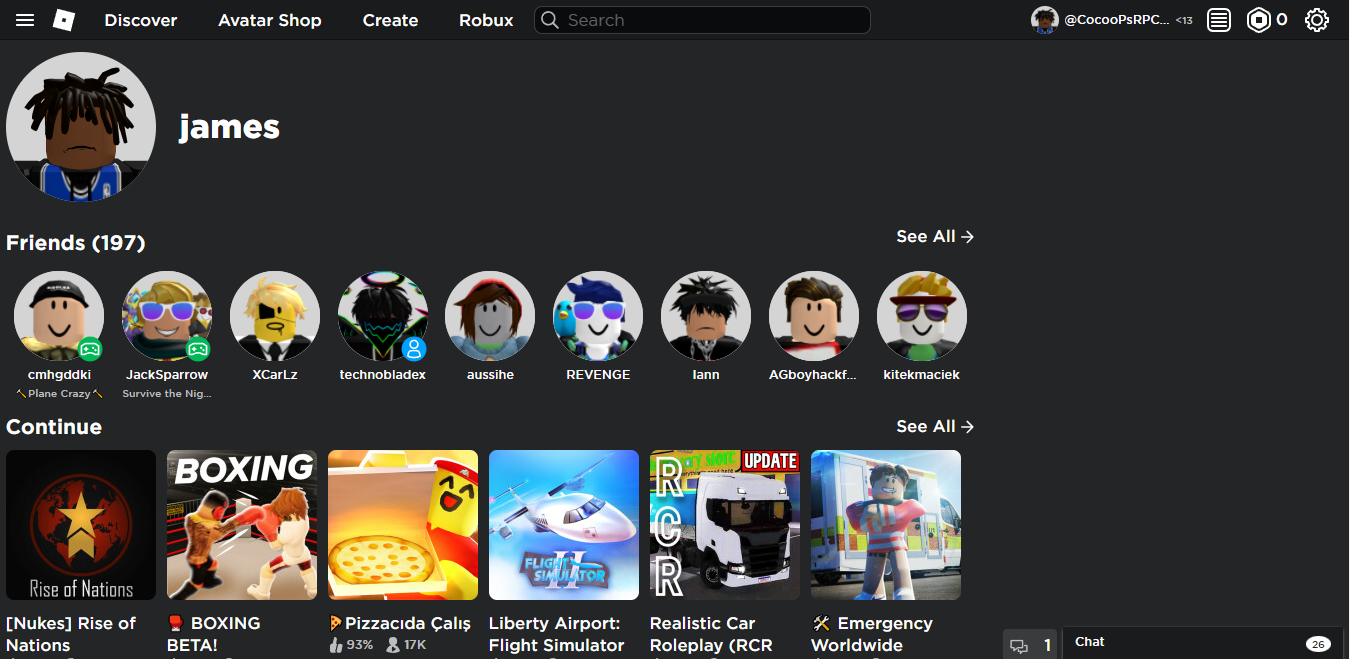The image size is (1350, 659).
Task: Open friend aussihe's avatar
Action: tap(490, 316)
